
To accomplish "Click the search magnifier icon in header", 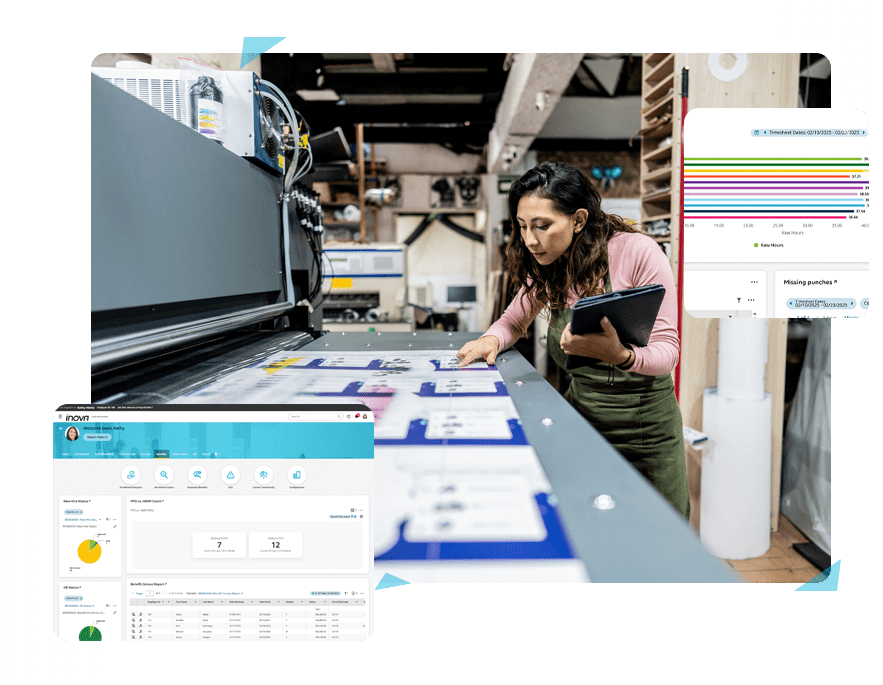I will point(338,416).
